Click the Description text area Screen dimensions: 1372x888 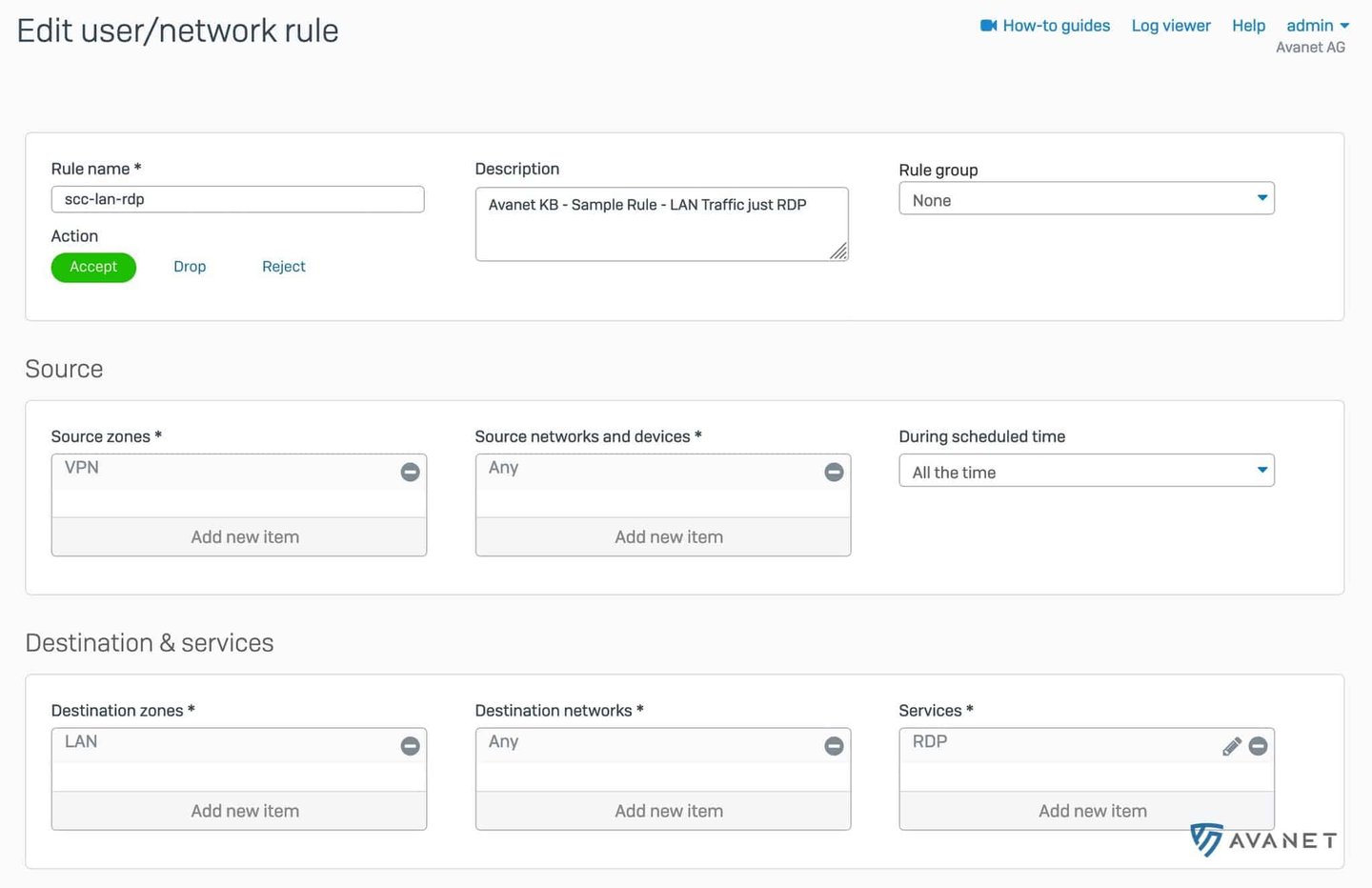[x=661, y=224]
